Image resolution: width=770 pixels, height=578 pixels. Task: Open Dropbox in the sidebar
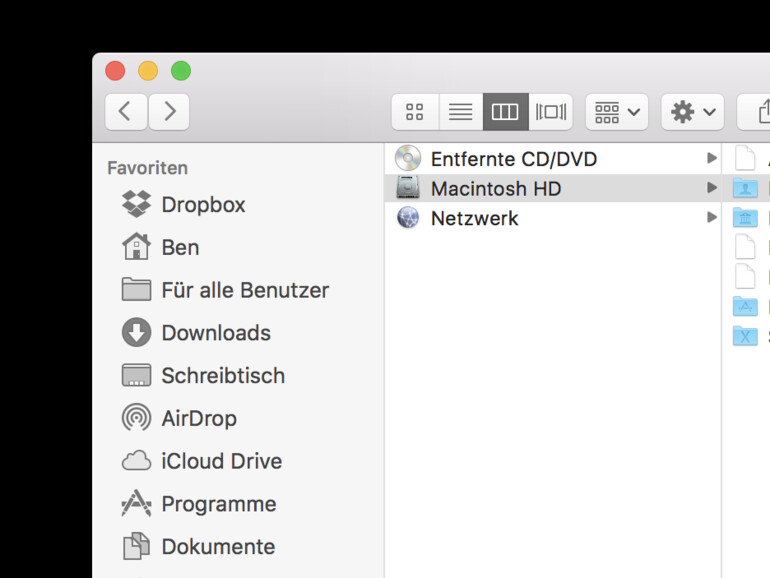point(203,205)
